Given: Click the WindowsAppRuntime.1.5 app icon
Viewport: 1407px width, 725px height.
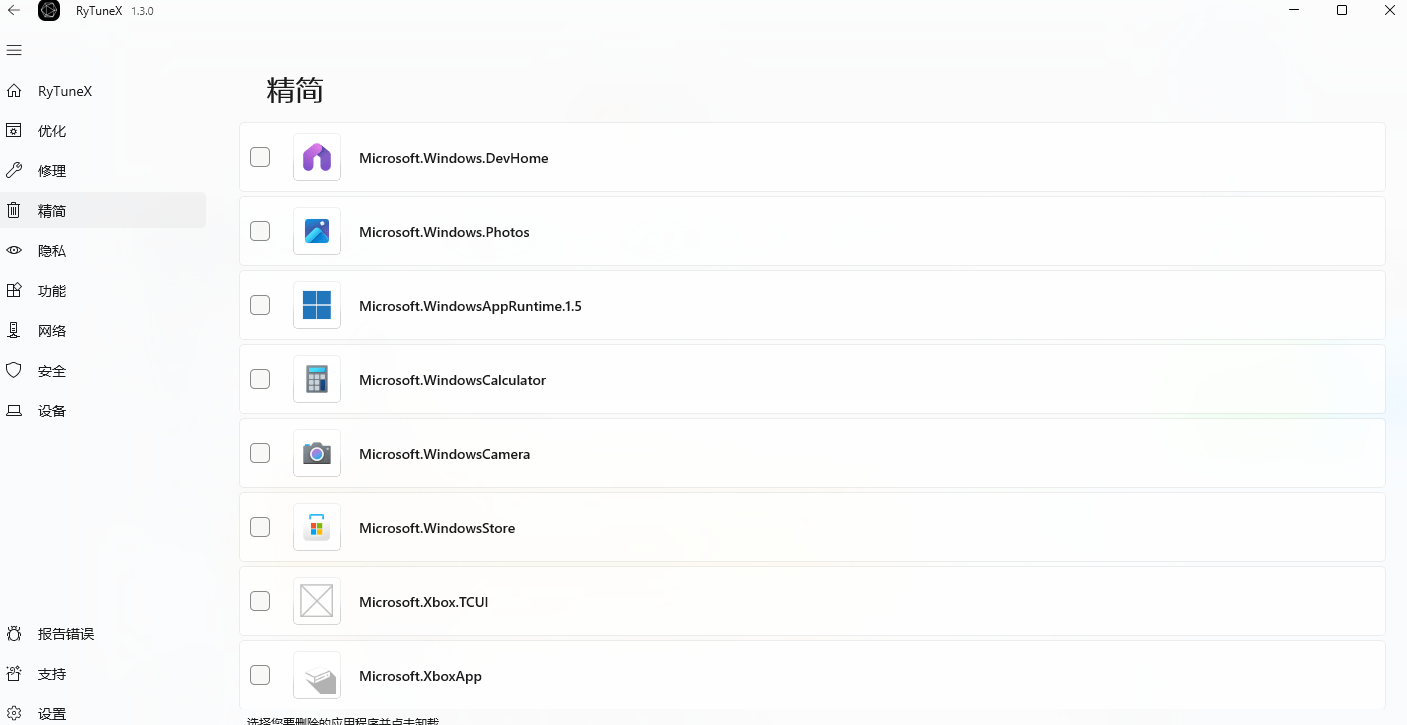Looking at the screenshot, I should click(x=317, y=305).
